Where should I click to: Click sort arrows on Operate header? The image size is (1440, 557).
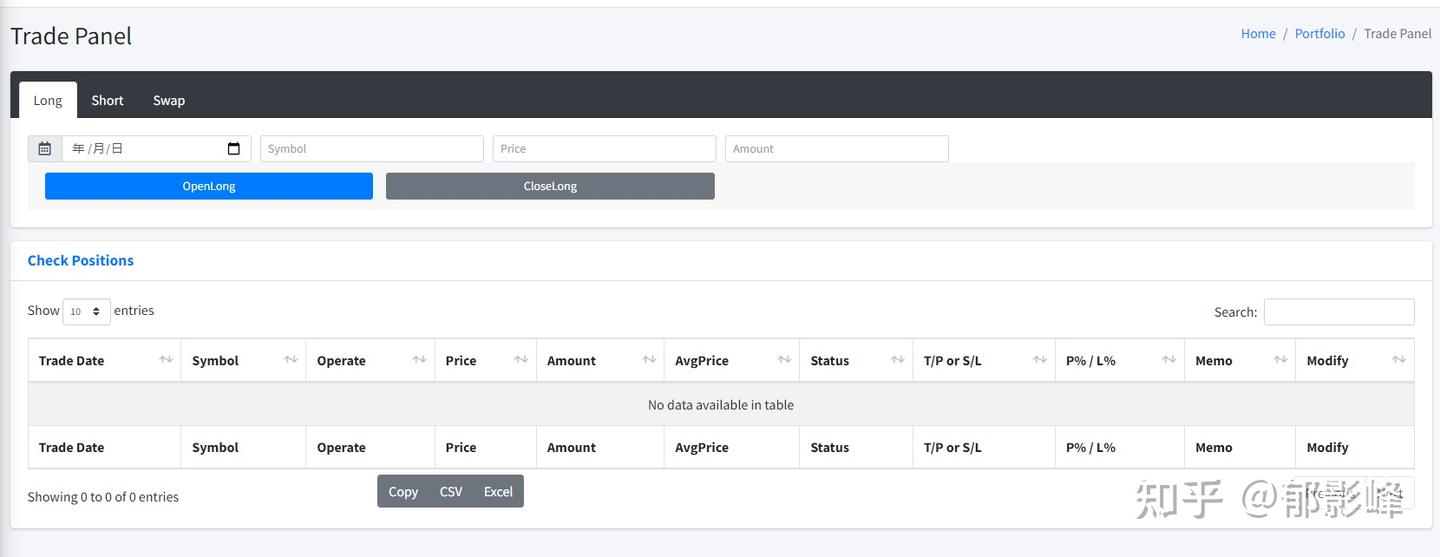420,360
